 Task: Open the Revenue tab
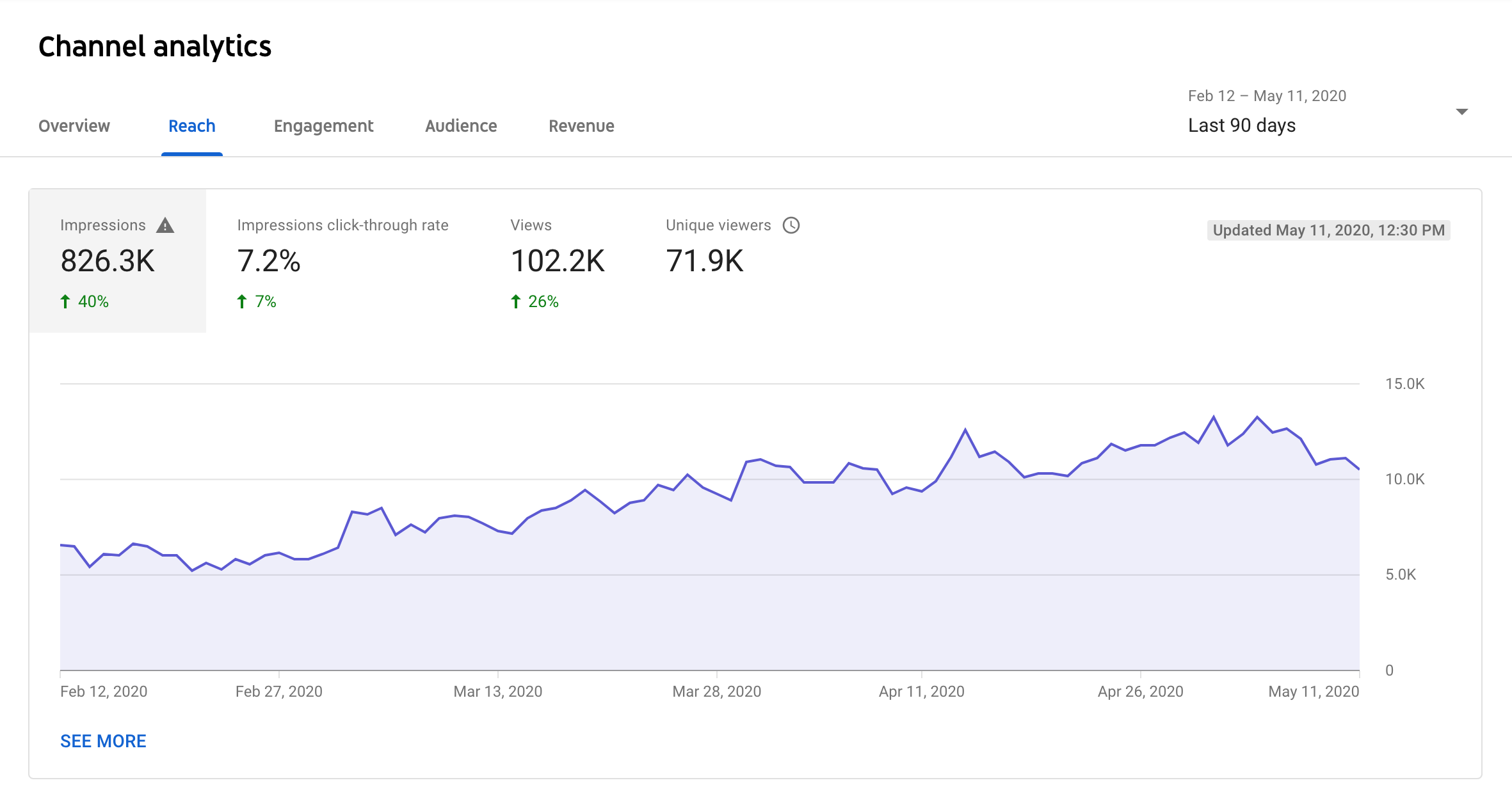(x=581, y=126)
